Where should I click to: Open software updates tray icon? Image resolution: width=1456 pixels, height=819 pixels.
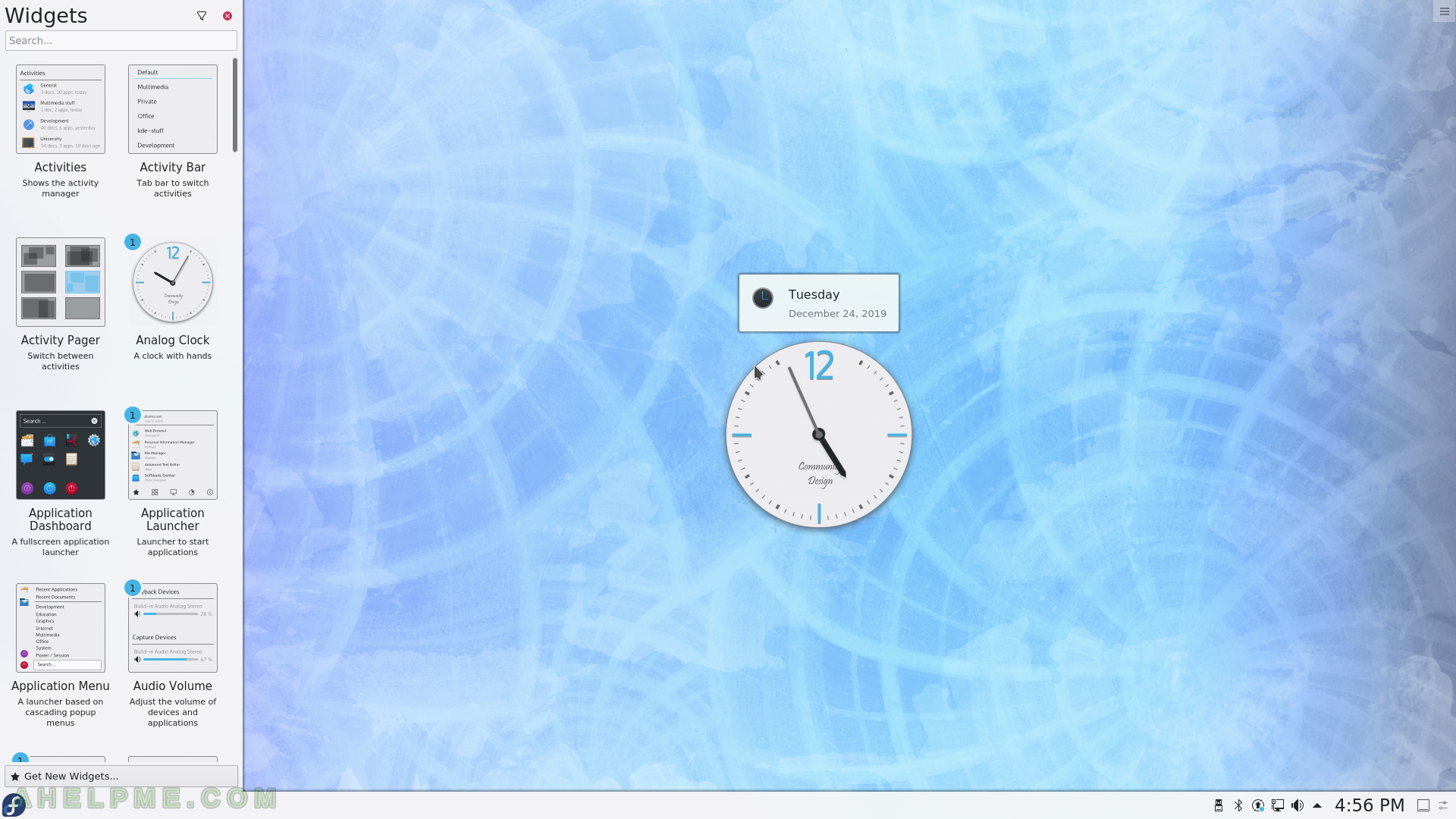pos(1258,805)
